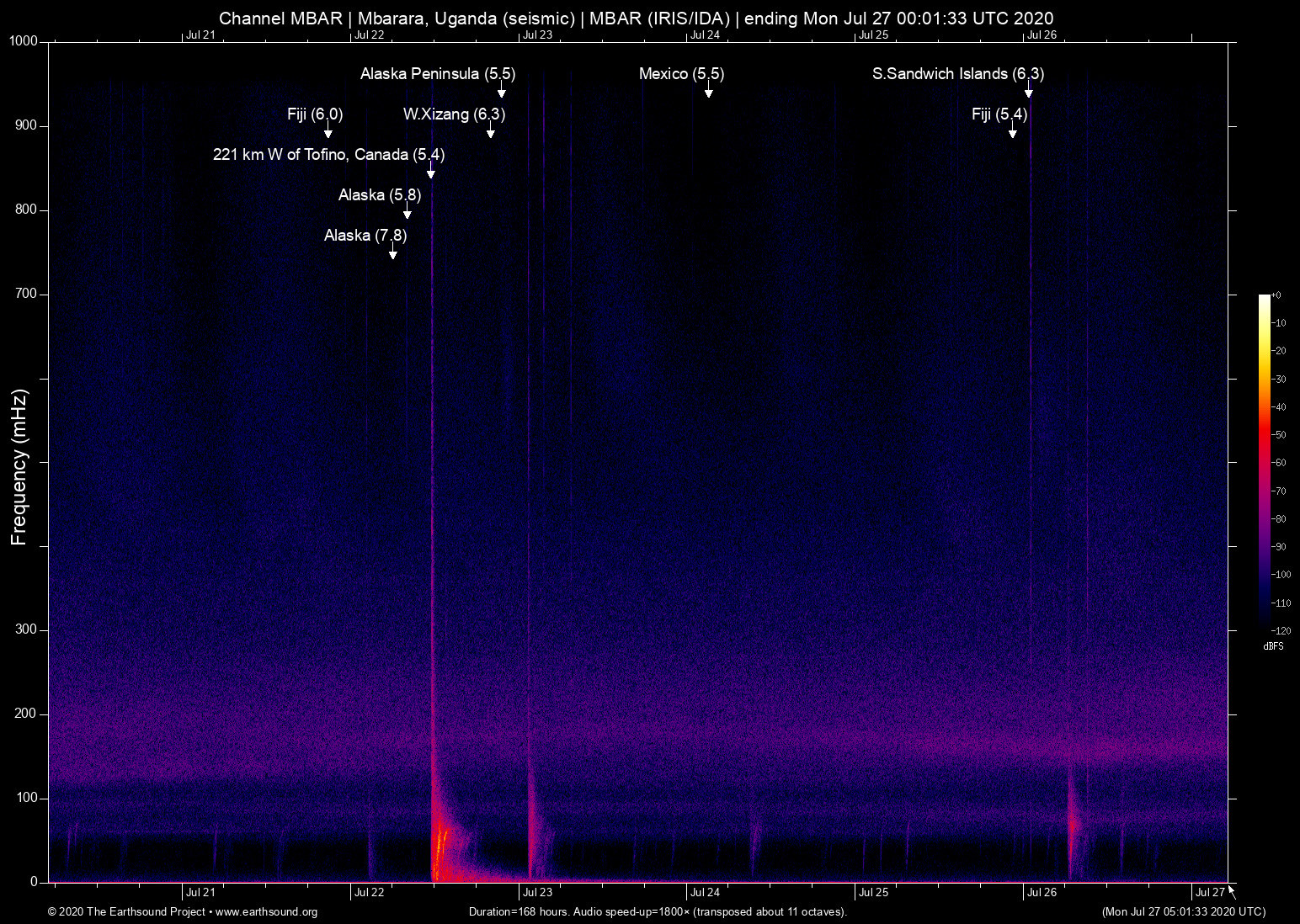Select the Fiji (5.4) marker near Jul 26
The image size is (1300, 924).
click(999, 114)
